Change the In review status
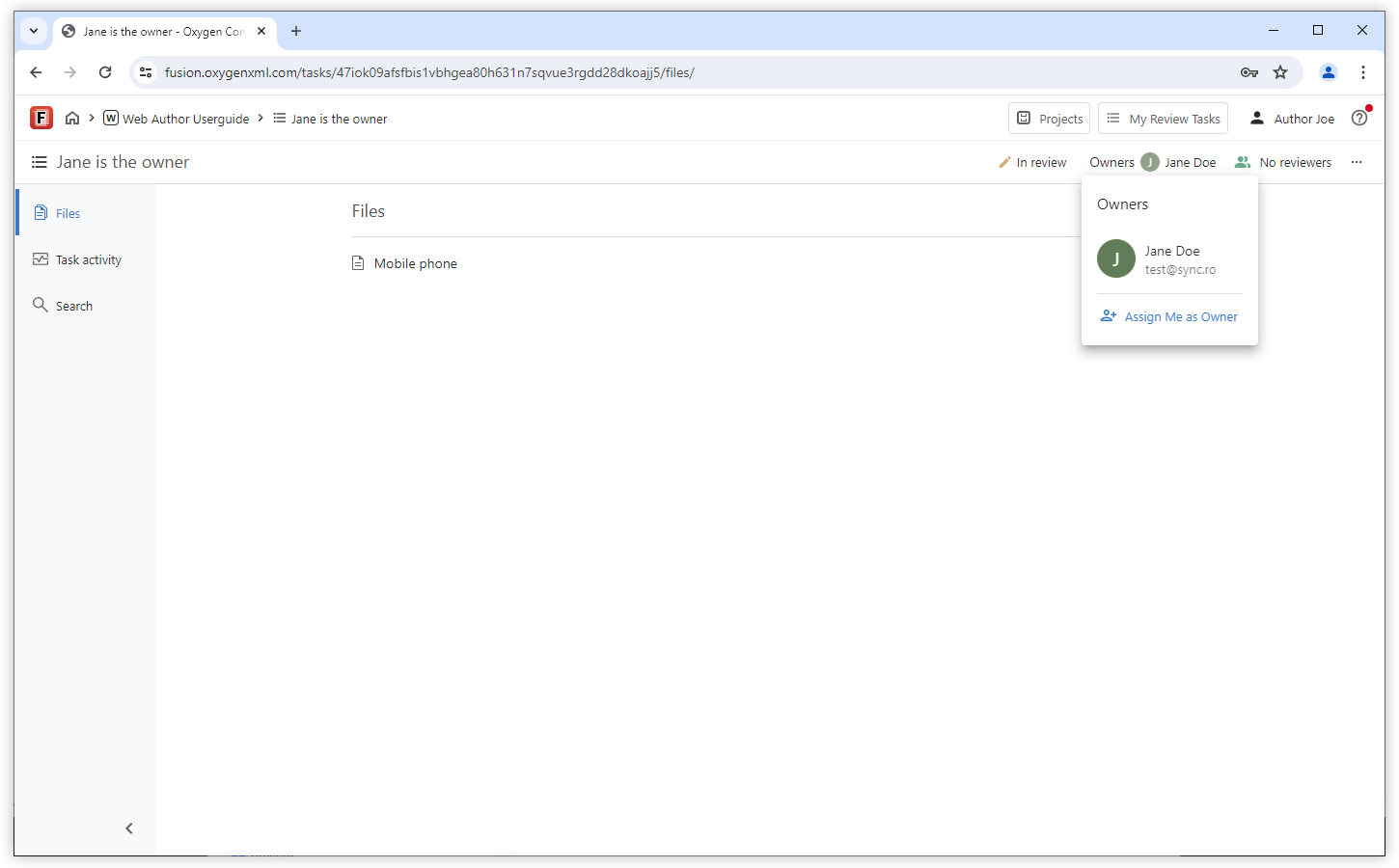Image resolution: width=1399 pixels, height=868 pixels. pyautogui.click(x=1032, y=162)
